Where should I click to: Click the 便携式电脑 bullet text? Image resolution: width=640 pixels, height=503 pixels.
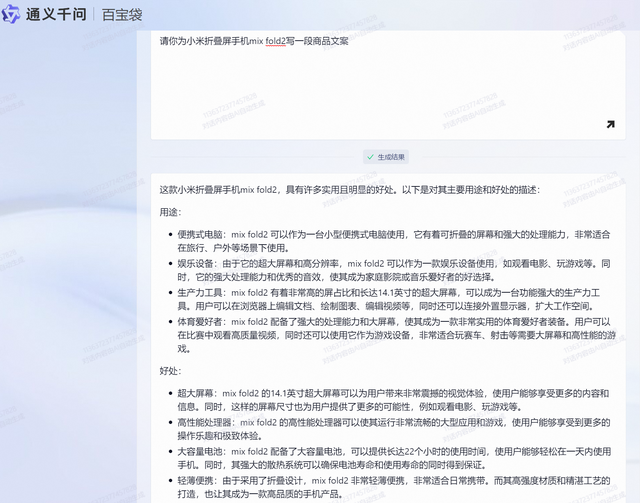click(393, 241)
